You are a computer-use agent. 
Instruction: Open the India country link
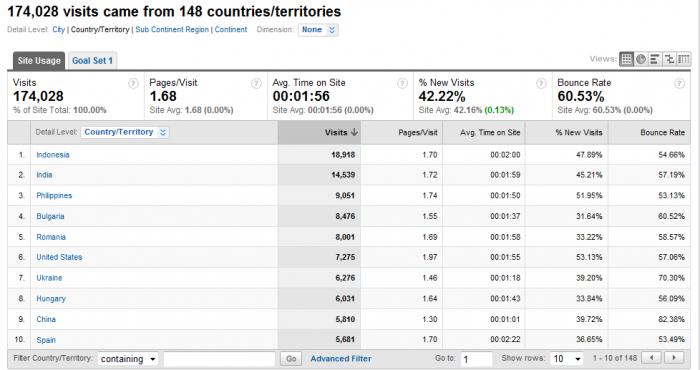(44, 175)
